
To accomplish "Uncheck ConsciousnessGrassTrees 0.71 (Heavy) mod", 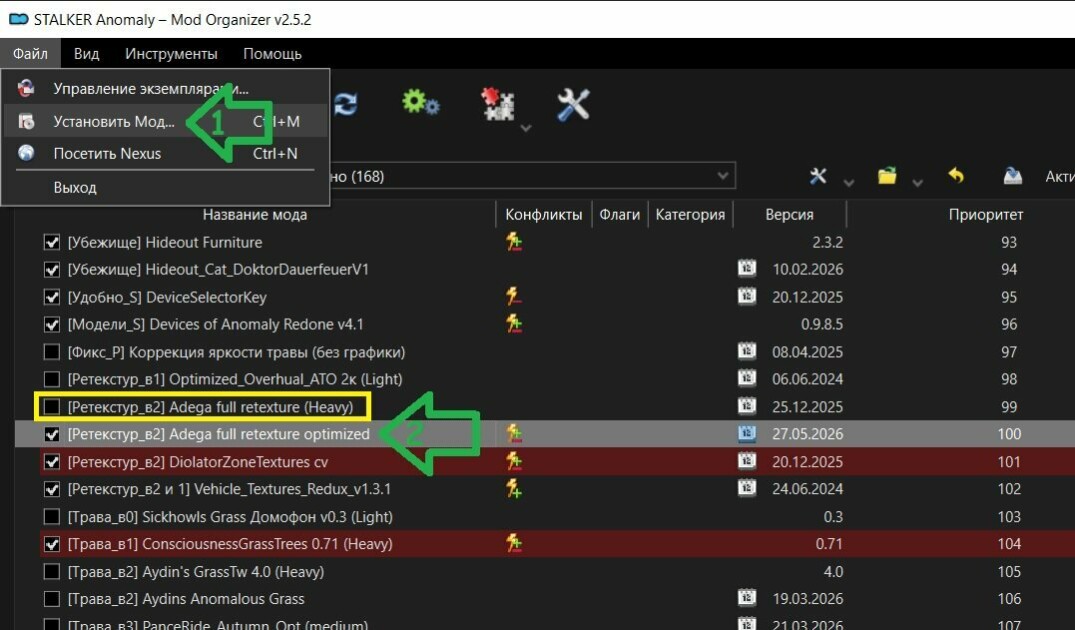I will (51, 544).
